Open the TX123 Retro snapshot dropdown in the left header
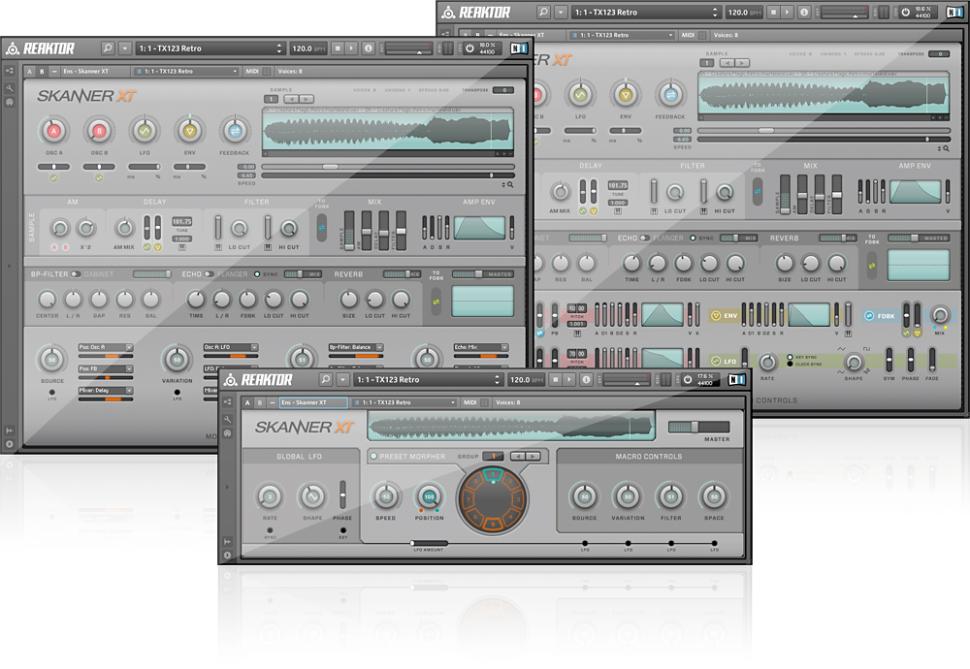The width and height of the screenshot is (970, 669). click(210, 48)
